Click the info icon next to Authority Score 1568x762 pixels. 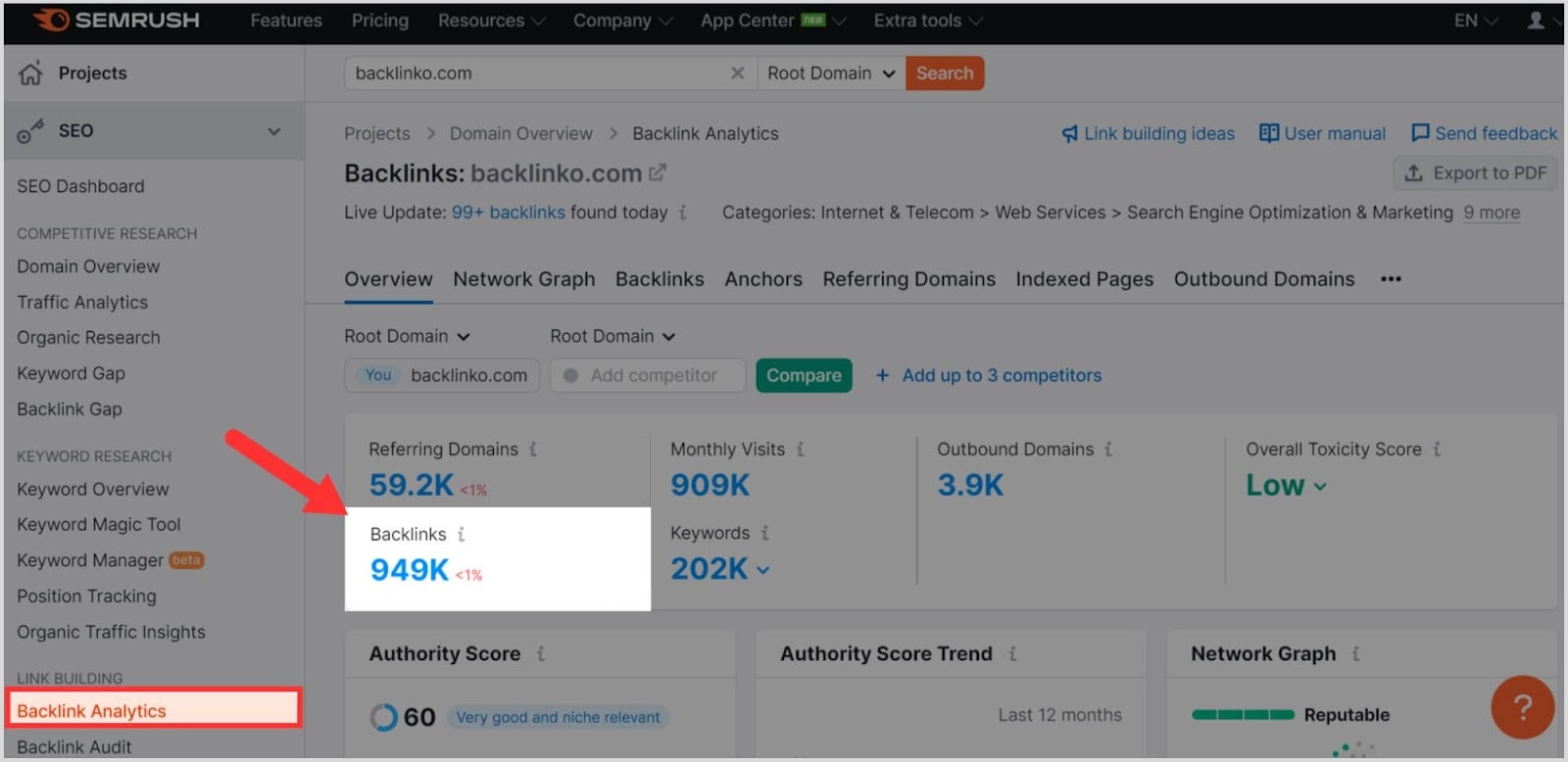pos(541,654)
